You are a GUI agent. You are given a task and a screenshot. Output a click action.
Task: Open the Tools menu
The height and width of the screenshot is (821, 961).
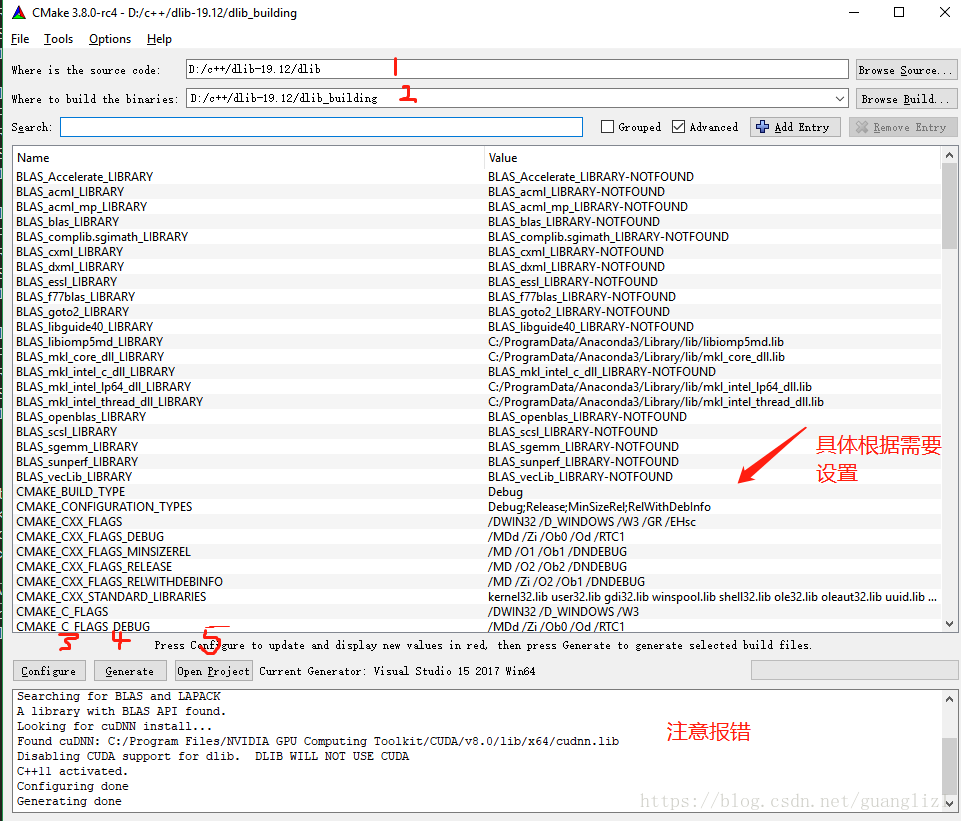pos(58,39)
